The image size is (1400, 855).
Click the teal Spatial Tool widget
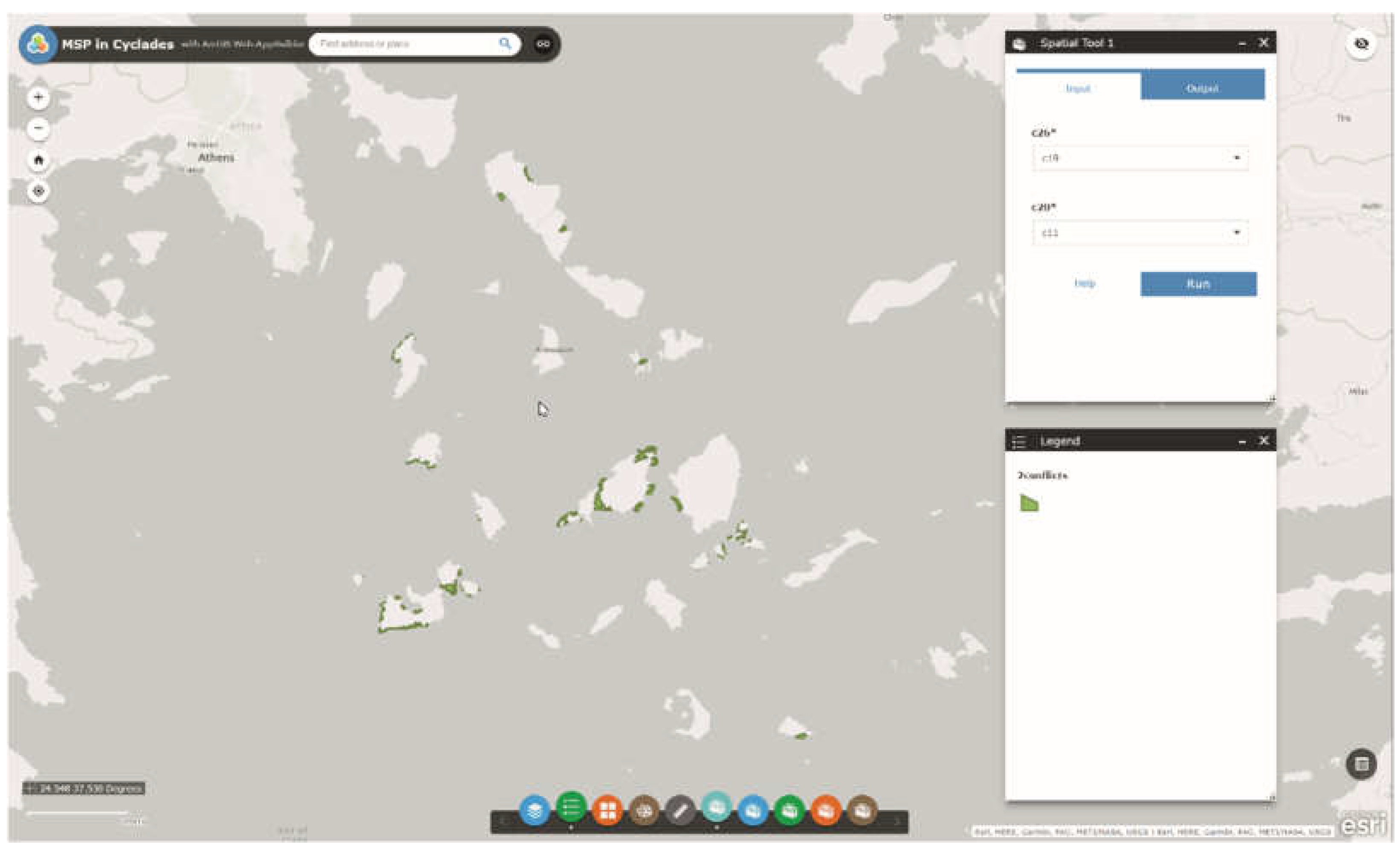click(x=717, y=807)
